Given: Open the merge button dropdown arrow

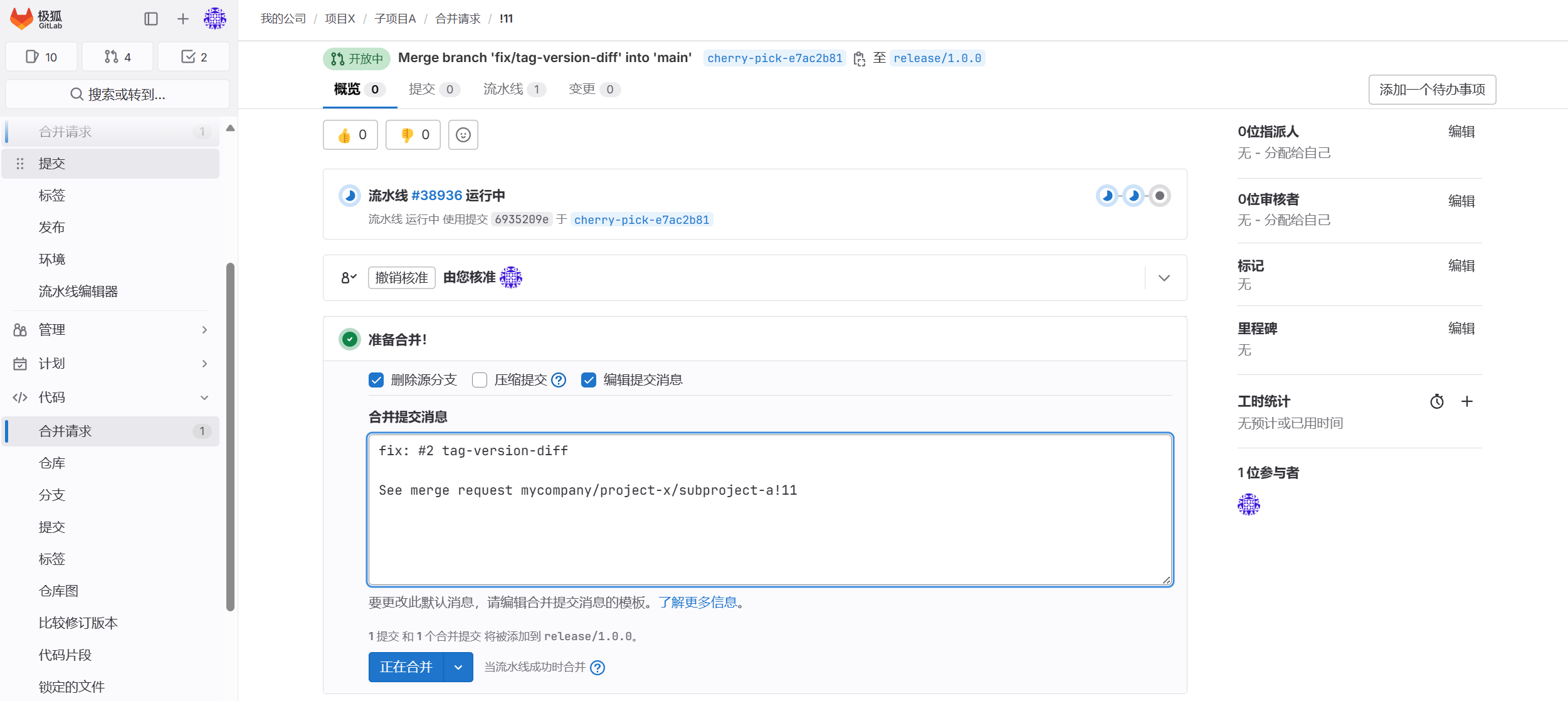Looking at the screenshot, I should [x=458, y=667].
